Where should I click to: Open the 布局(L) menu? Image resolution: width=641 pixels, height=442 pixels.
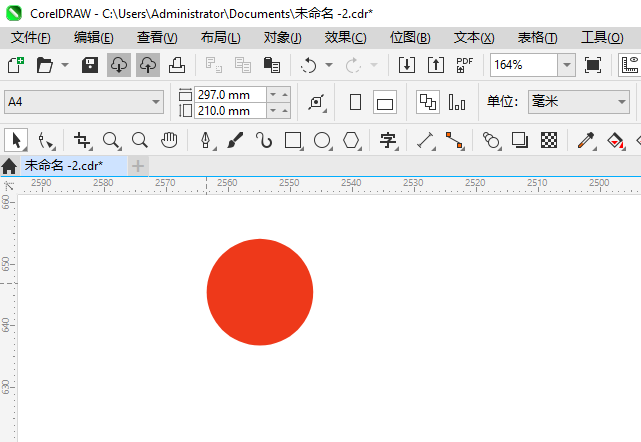(221, 38)
